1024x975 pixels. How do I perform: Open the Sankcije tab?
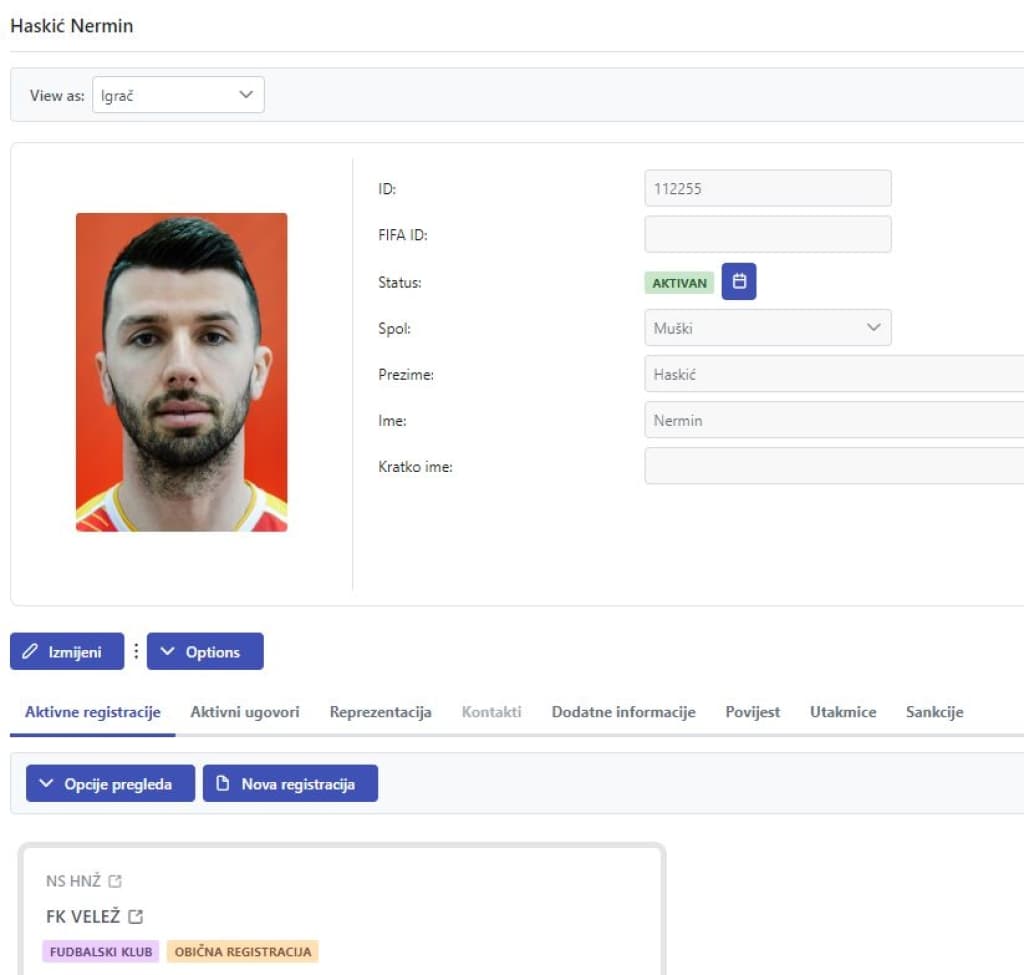pos(934,712)
